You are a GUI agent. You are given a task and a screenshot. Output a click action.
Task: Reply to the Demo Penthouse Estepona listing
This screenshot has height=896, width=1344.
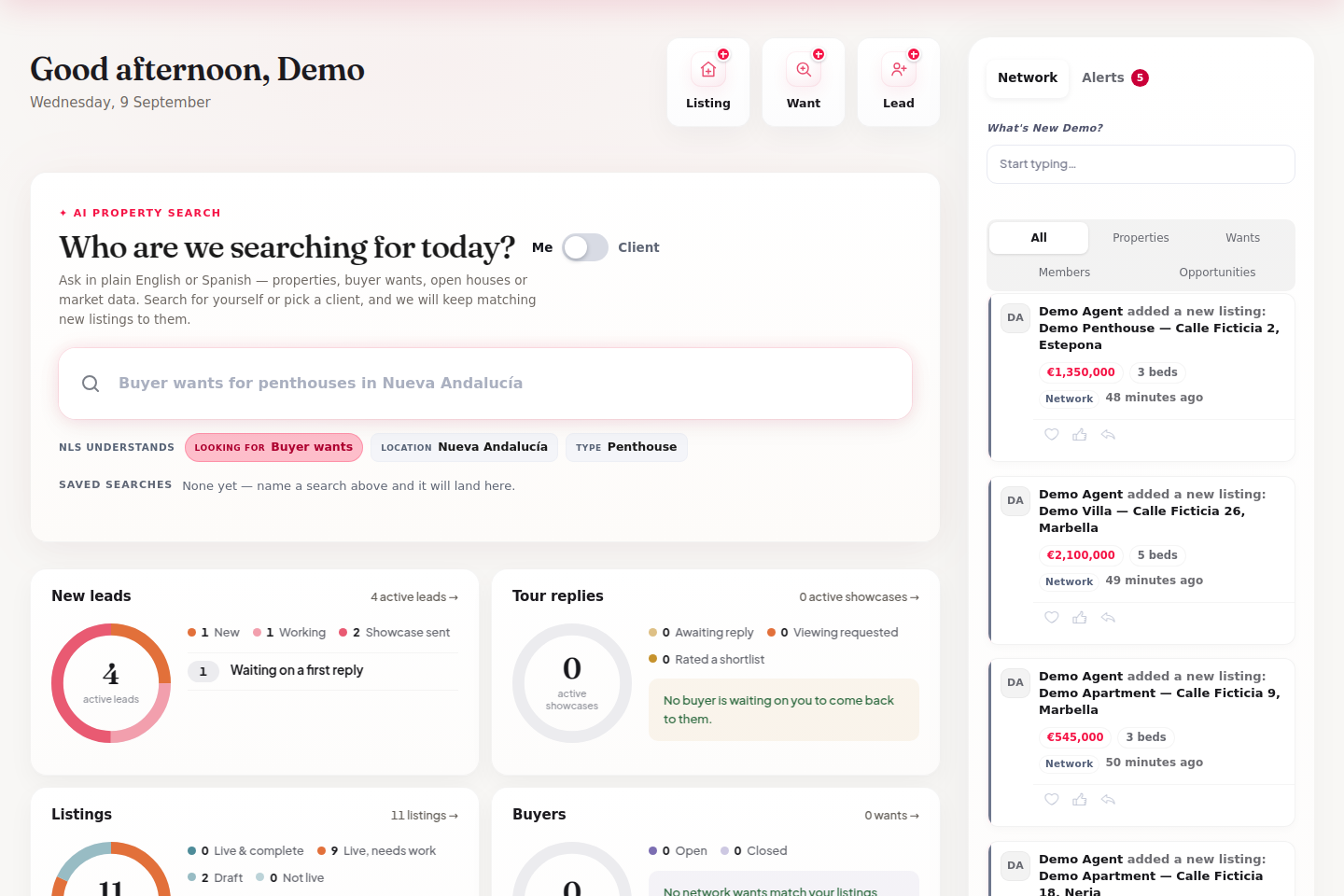[x=1109, y=434]
